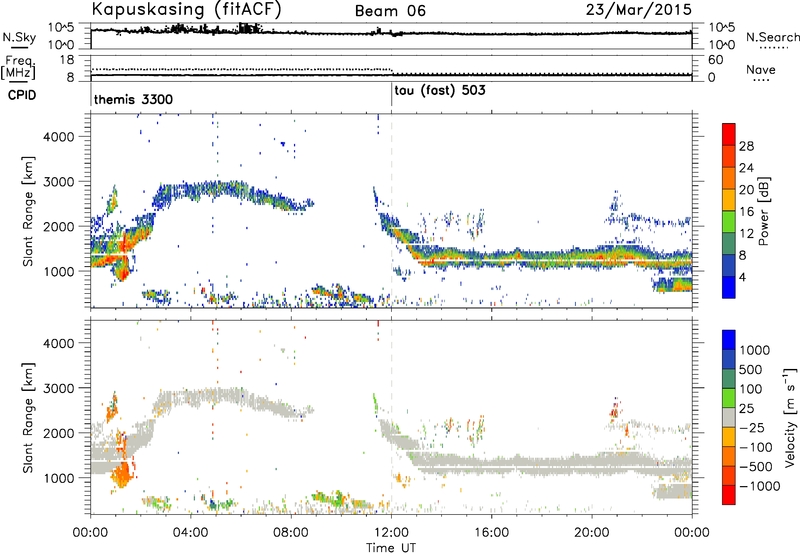800x554 pixels.
Task: Click the 20:00 time tick label
Action: click(592, 533)
